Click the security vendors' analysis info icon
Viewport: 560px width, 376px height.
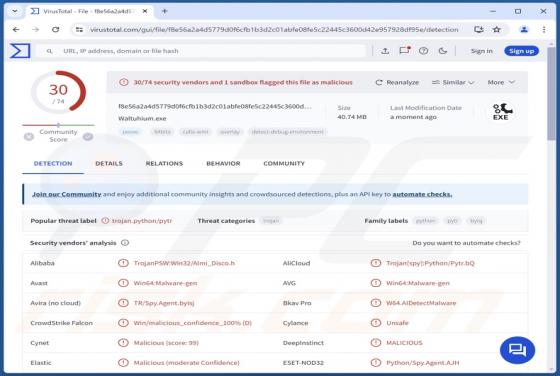tap(125, 243)
